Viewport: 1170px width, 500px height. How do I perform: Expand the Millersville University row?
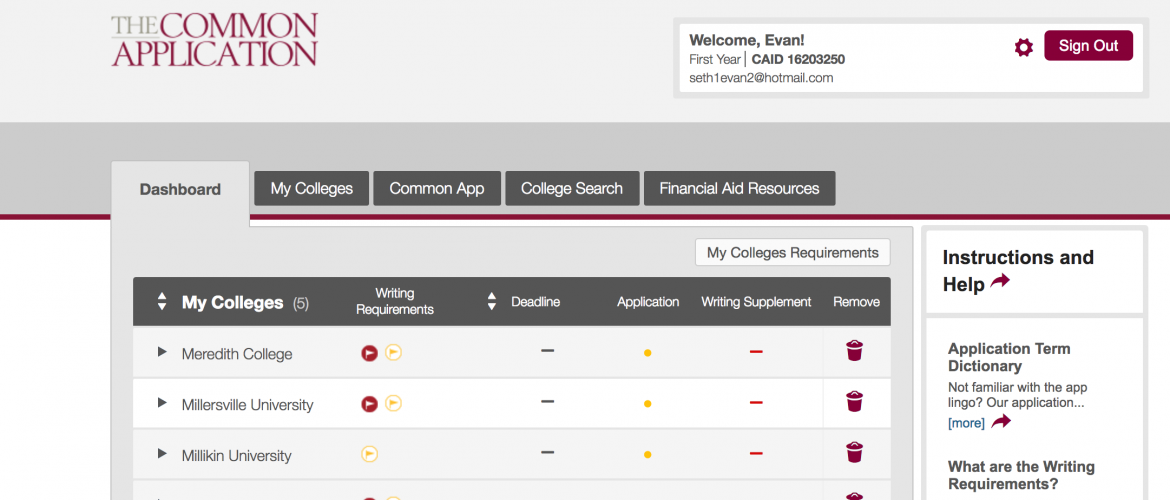point(162,402)
